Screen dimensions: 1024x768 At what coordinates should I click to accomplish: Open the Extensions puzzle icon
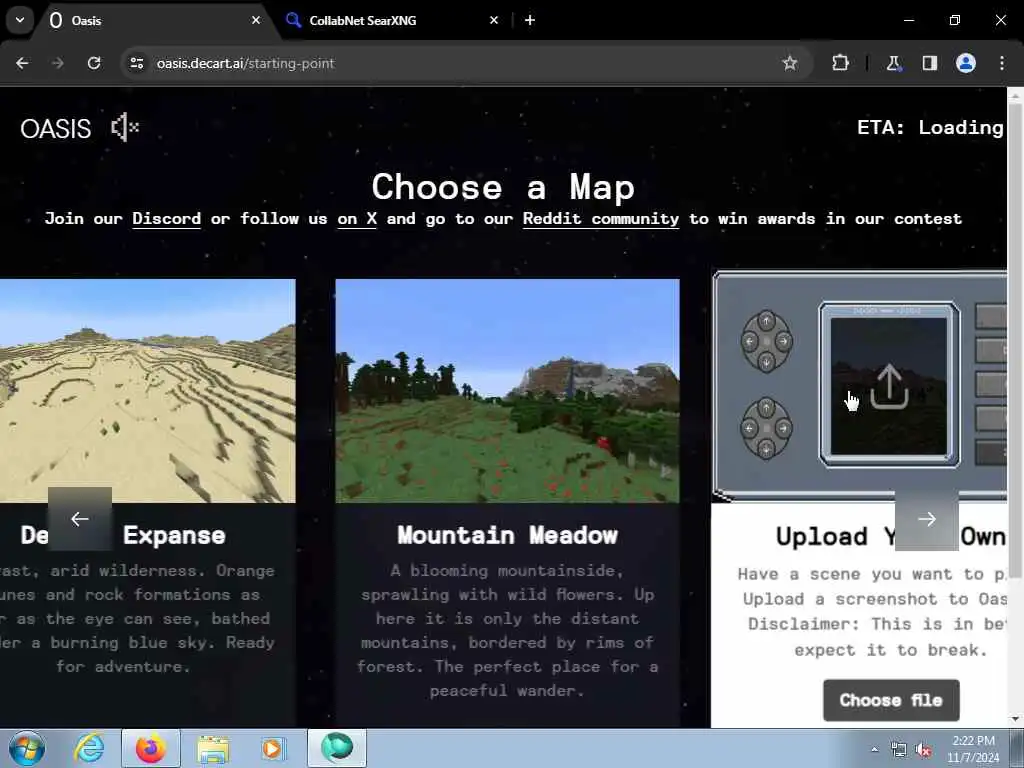pyautogui.click(x=840, y=63)
